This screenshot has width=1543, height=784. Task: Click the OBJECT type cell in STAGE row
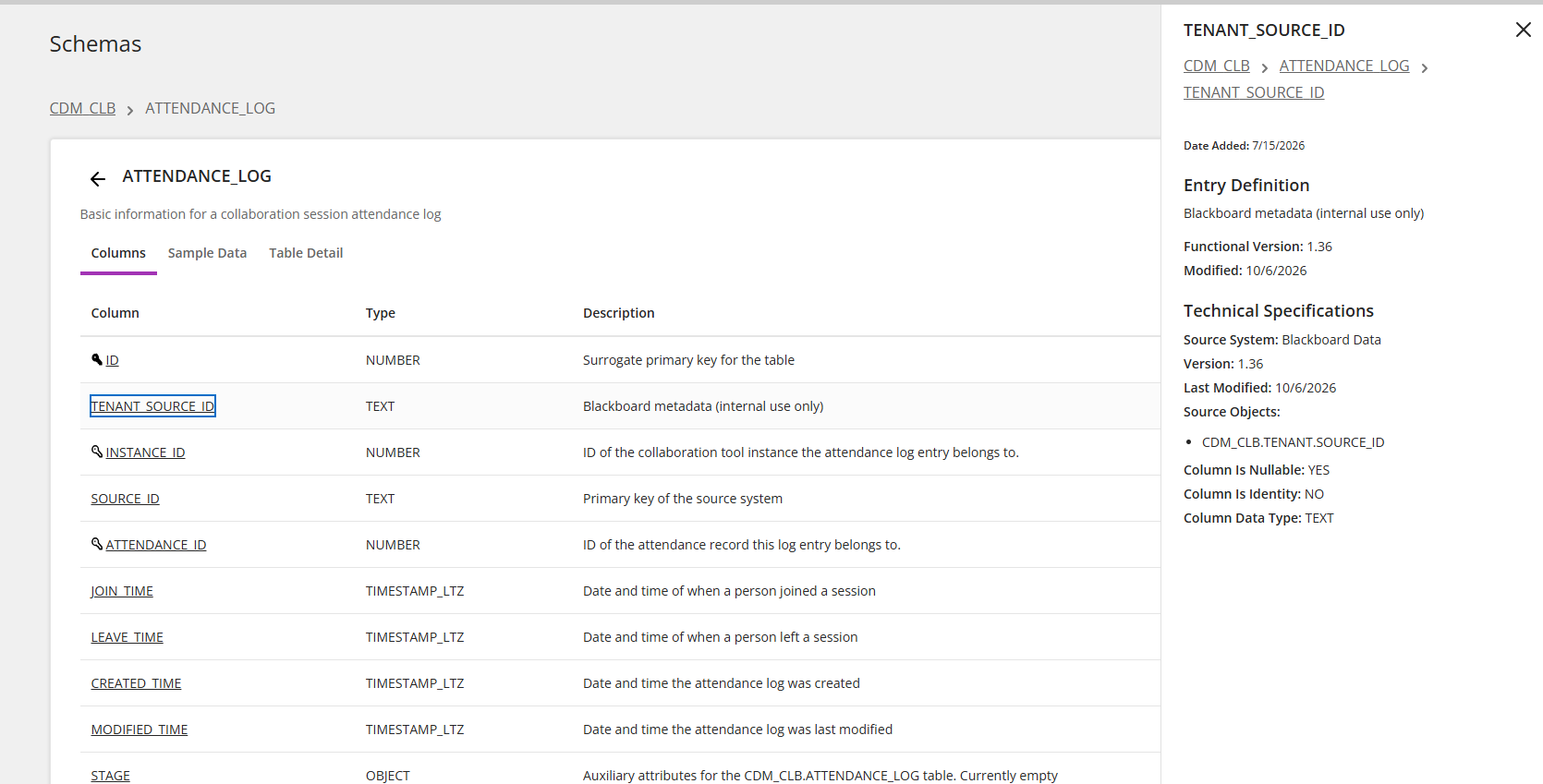pyautogui.click(x=387, y=776)
